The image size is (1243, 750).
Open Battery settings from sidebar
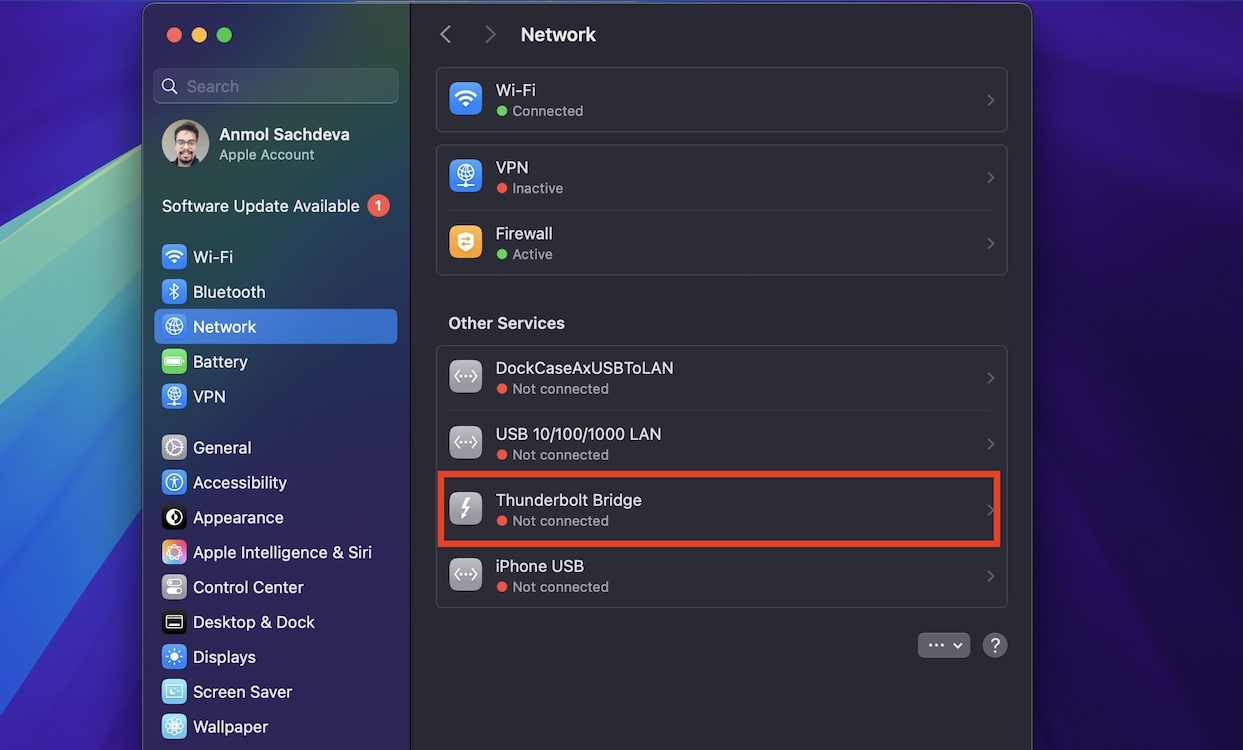point(220,362)
